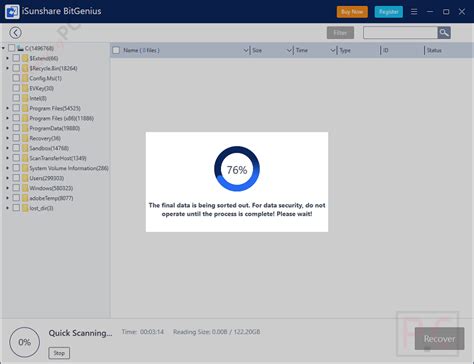Click the 76% circular progress ring
474x364 pixels.
[237, 169]
